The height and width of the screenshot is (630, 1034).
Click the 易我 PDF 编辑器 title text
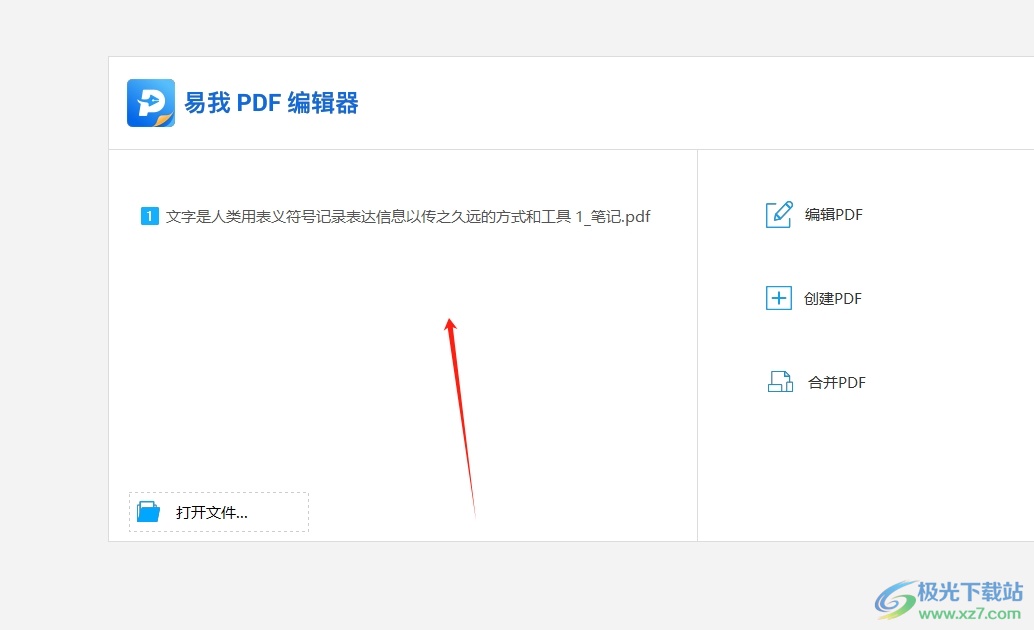pyautogui.click(x=271, y=103)
